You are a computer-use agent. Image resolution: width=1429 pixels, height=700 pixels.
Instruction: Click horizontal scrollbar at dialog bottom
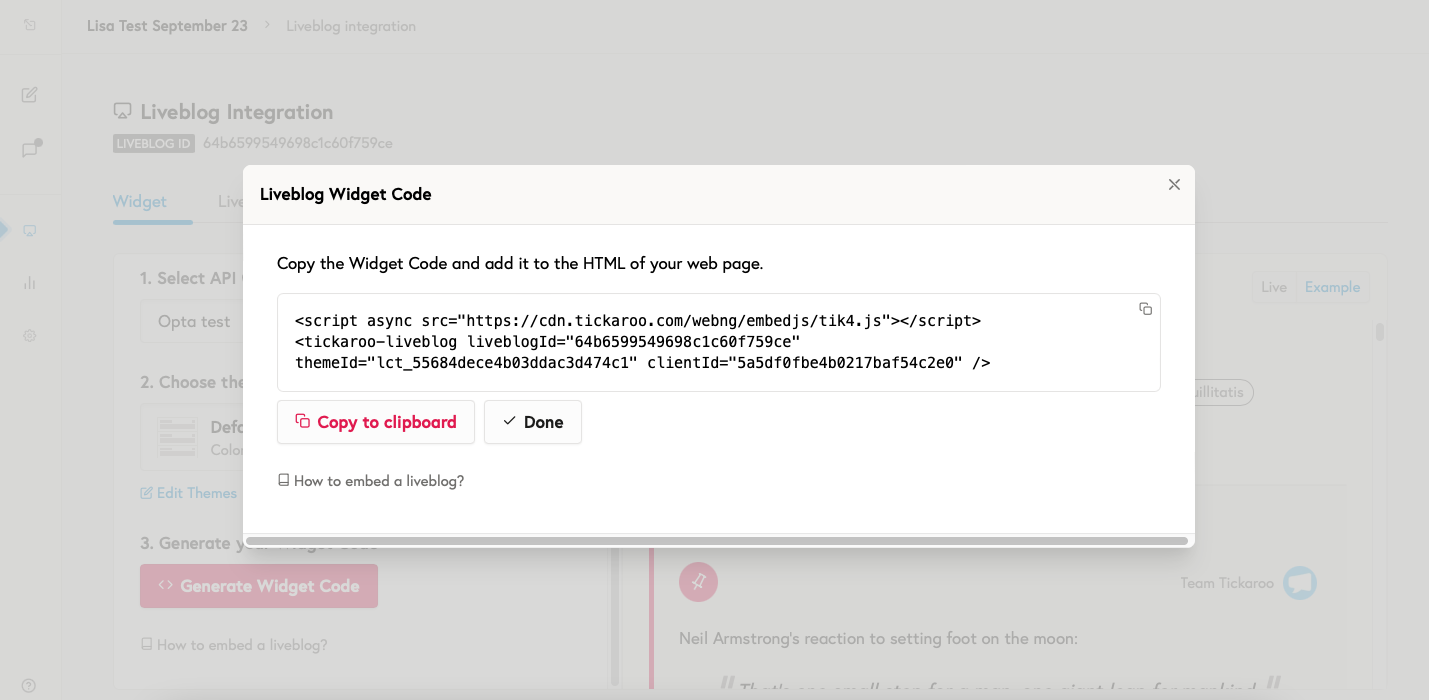717,541
